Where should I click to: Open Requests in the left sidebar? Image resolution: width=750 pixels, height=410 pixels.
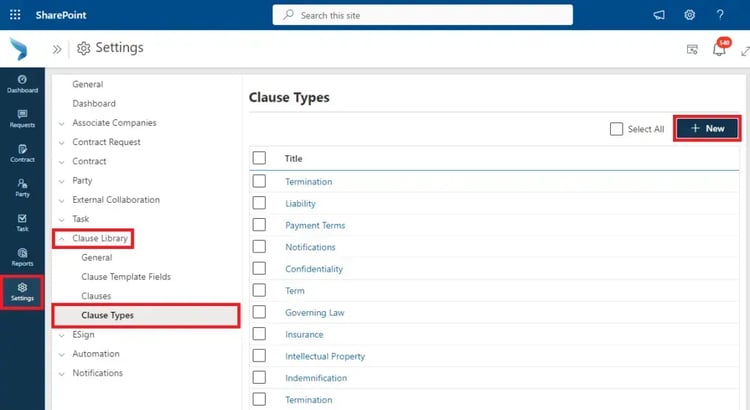coord(22,119)
